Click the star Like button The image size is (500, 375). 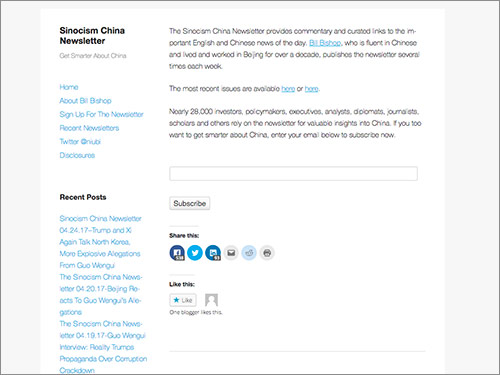183,300
